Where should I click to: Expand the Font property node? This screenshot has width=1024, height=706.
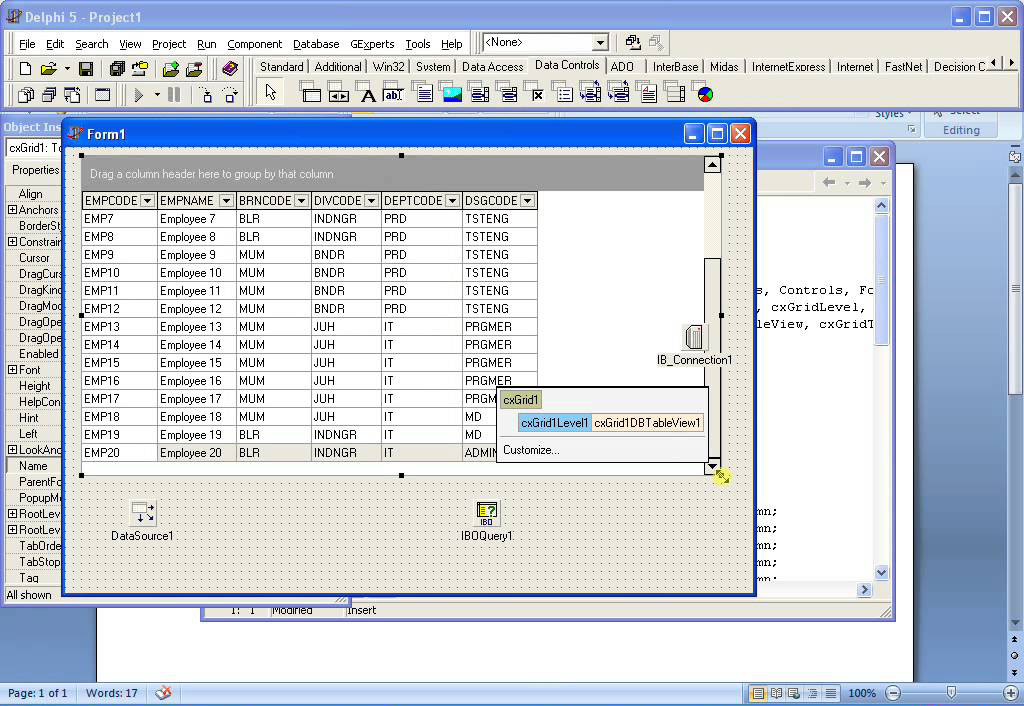point(12,370)
